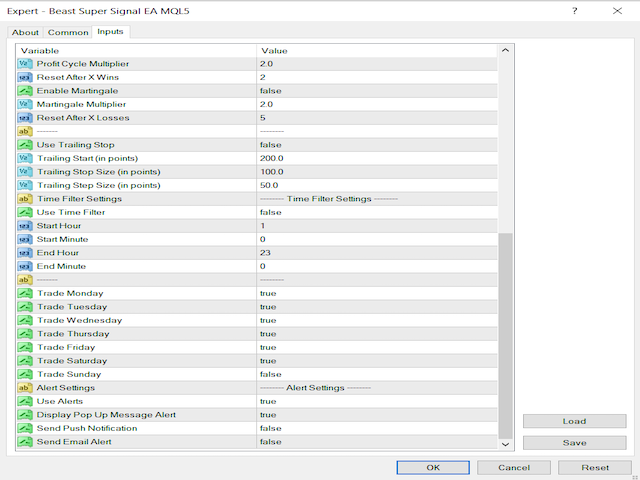The image size is (640, 480).
Task: Click the Trade Friday boolean icon
Action: click(x=25, y=347)
